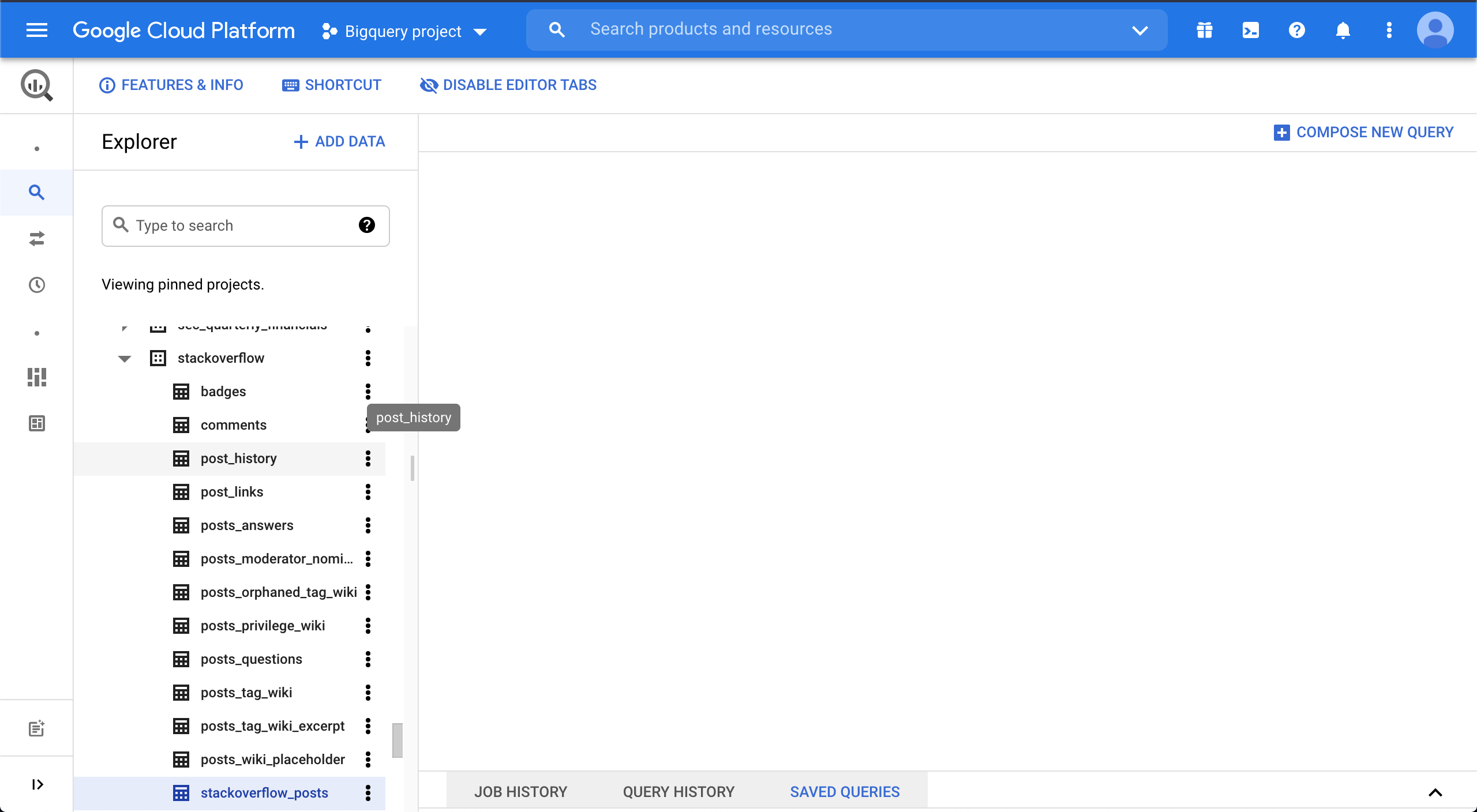Image resolution: width=1477 pixels, height=812 pixels.
Task: Open the post_history table
Action: 239,458
